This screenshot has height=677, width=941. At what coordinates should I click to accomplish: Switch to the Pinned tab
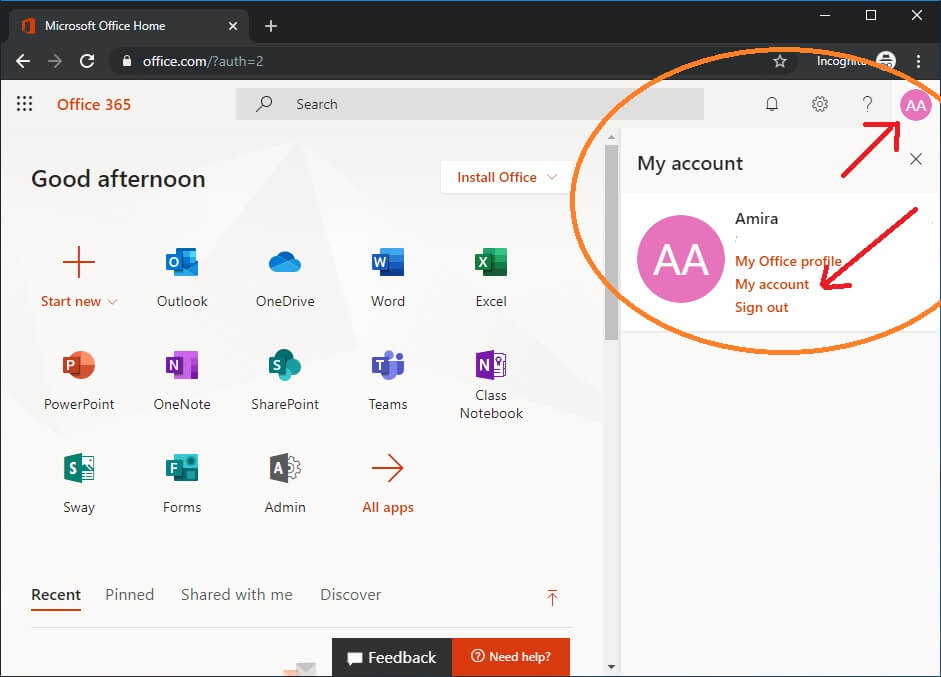click(x=130, y=595)
